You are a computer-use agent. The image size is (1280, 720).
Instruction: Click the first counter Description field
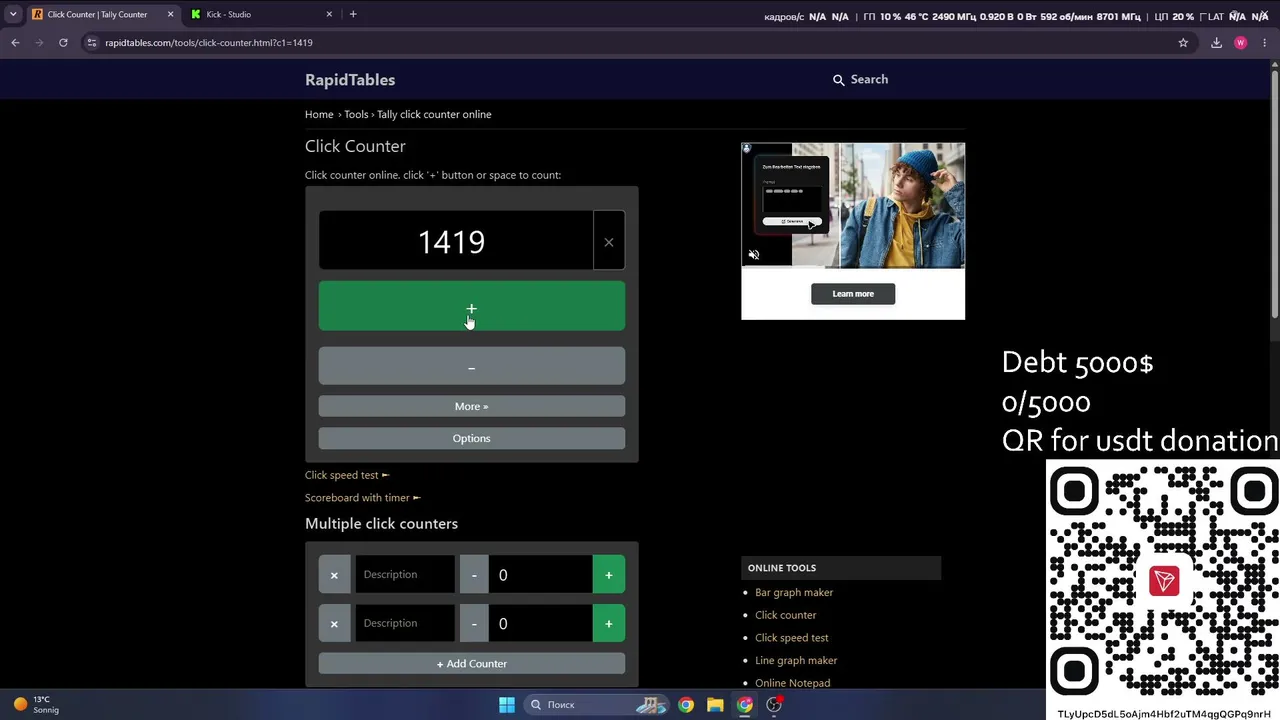[x=405, y=575]
